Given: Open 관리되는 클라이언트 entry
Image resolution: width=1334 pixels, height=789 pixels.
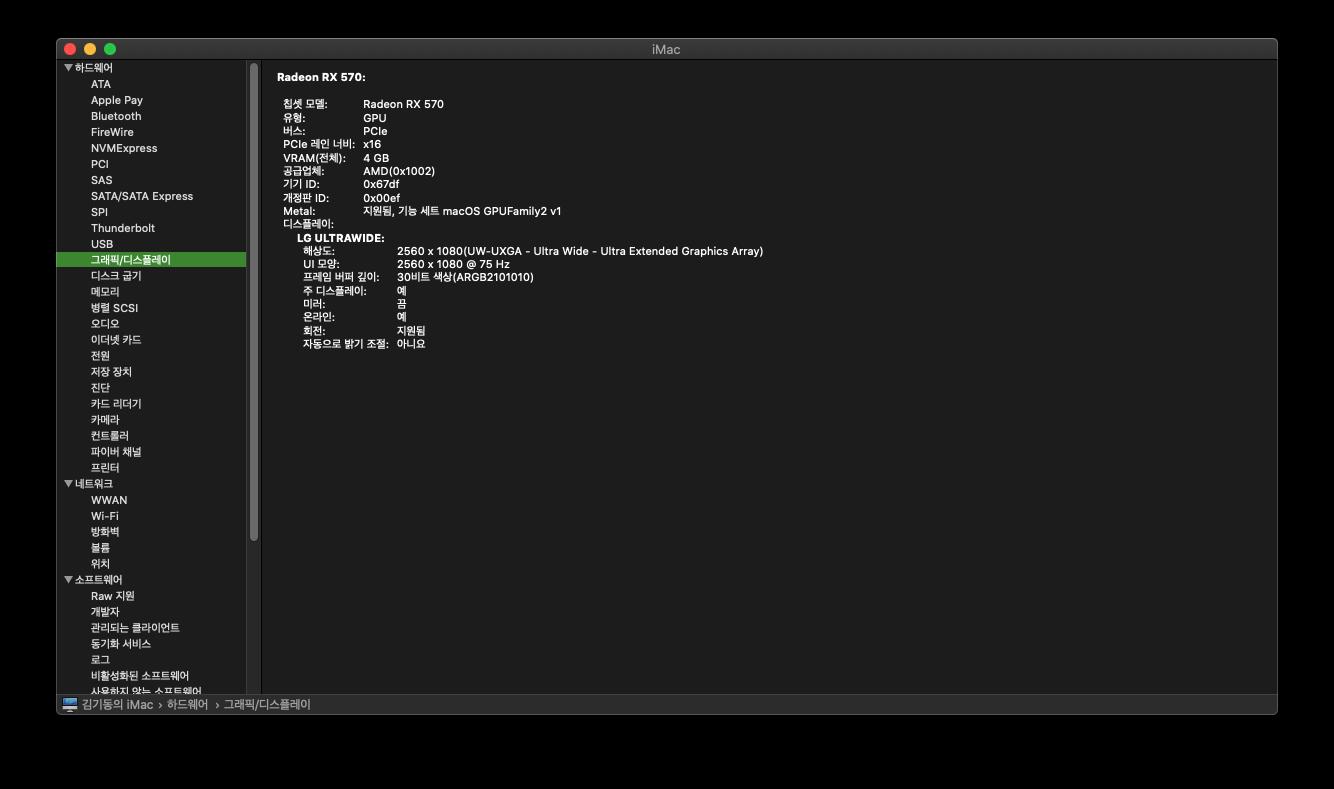Looking at the screenshot, I should tap(135, 628).
